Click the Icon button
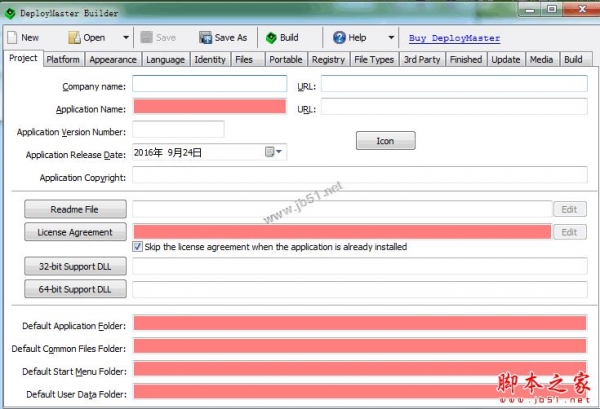Screen dimensions: 600x409 385,141
